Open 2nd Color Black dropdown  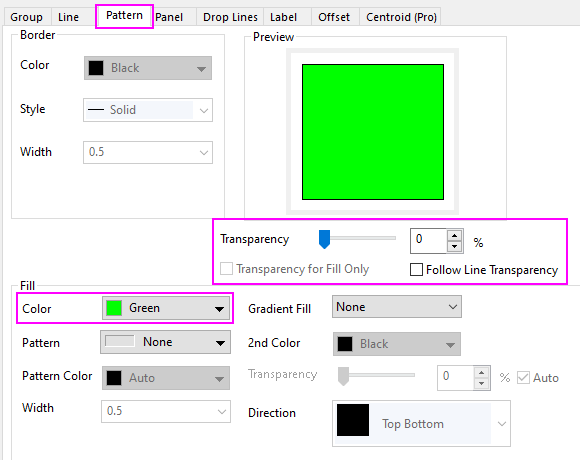click(397, 344)
